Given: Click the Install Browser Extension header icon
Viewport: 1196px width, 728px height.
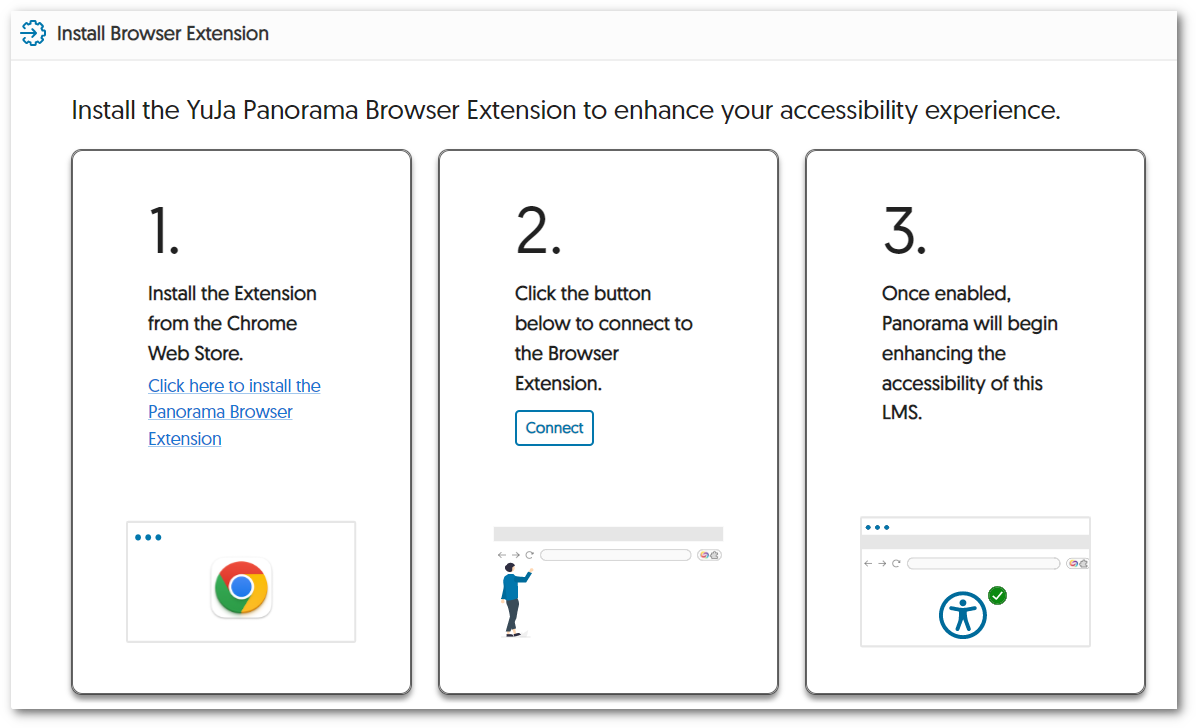Looking at the screenshot, I should [x=33, y=33].
